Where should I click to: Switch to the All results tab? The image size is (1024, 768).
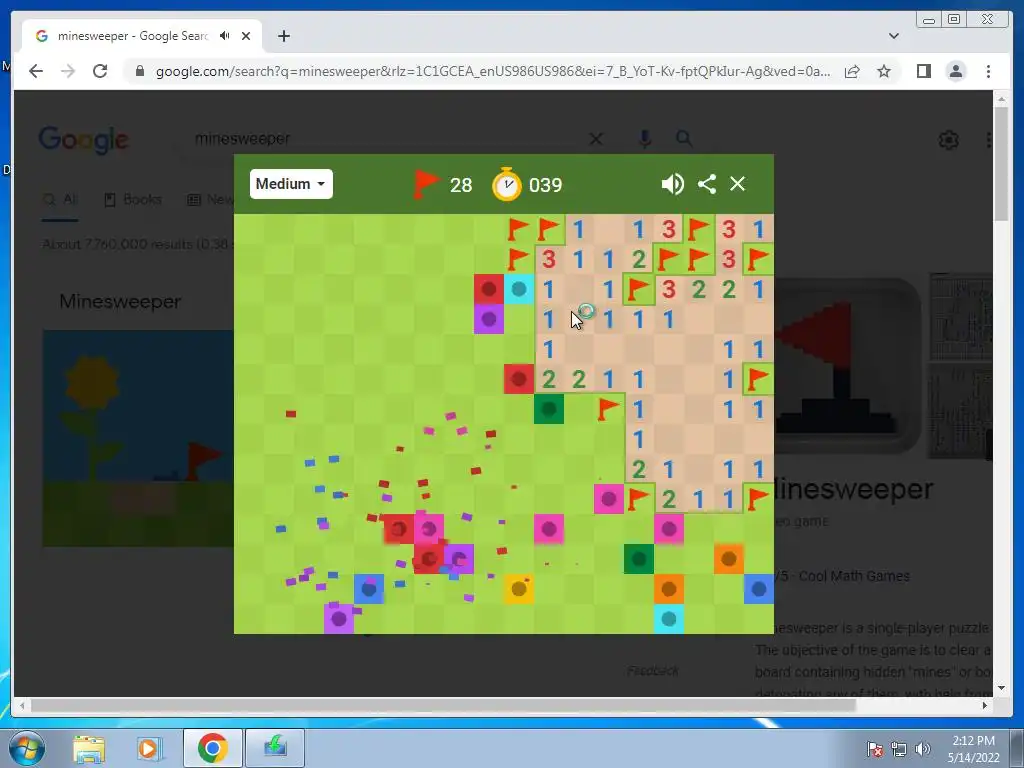tap(60, 200)
